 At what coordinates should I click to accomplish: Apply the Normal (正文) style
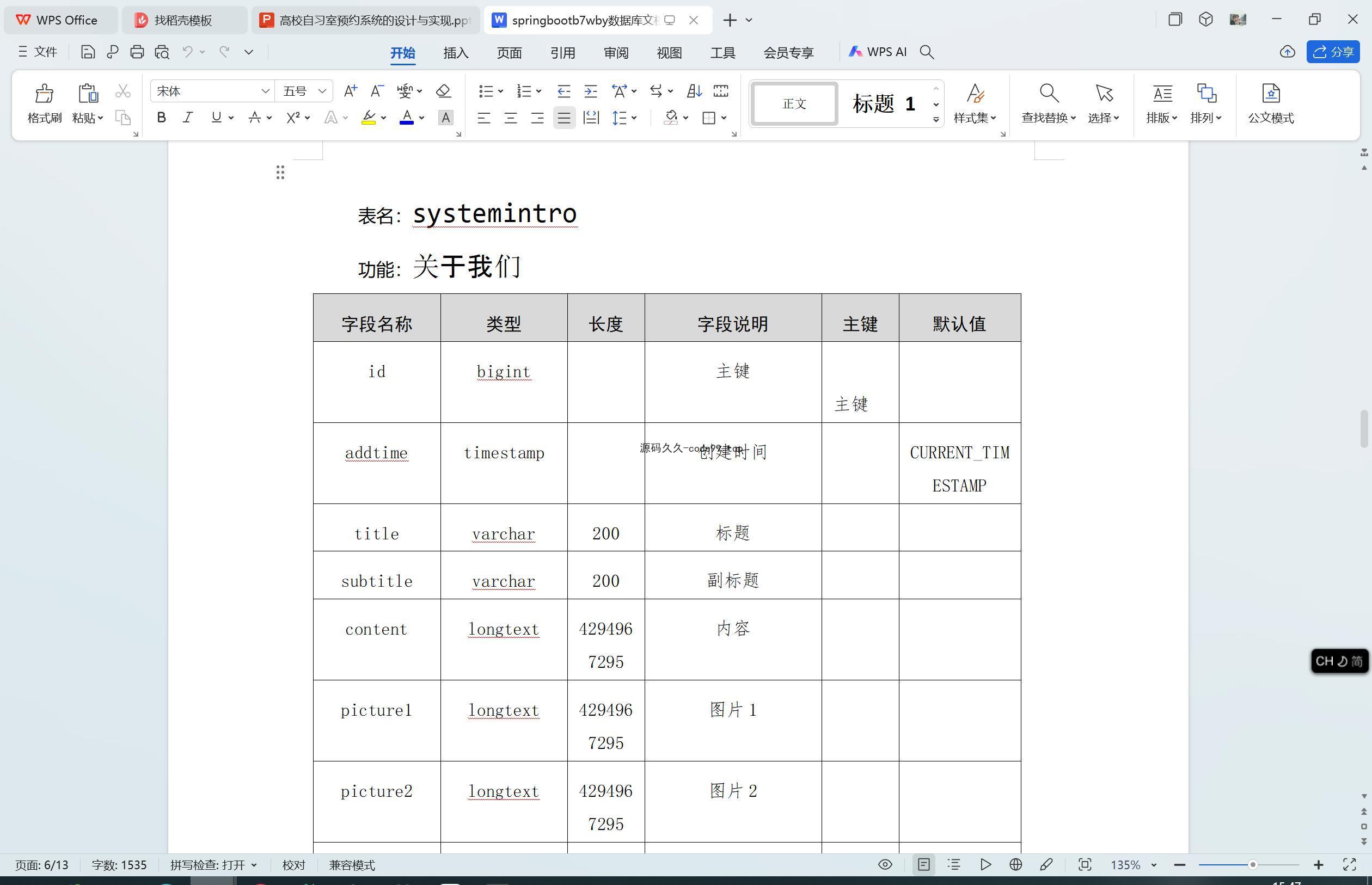794,104
